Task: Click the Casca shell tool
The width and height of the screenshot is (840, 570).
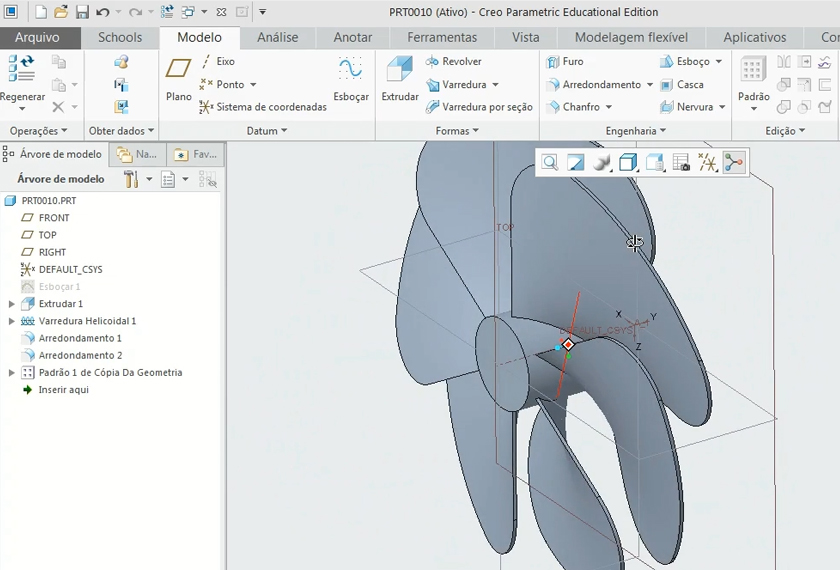Action: (682, 85)
